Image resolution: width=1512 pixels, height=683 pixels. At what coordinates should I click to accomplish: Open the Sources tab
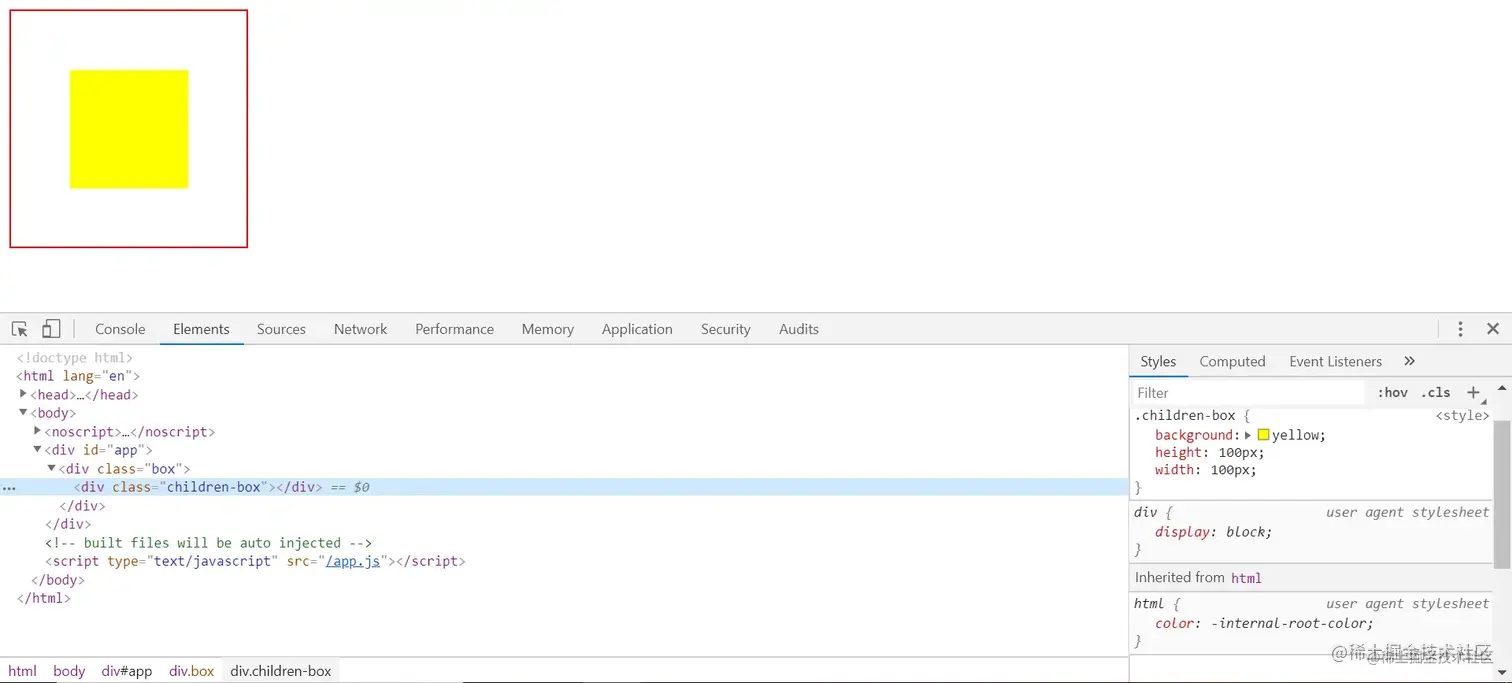coord(281,329)
